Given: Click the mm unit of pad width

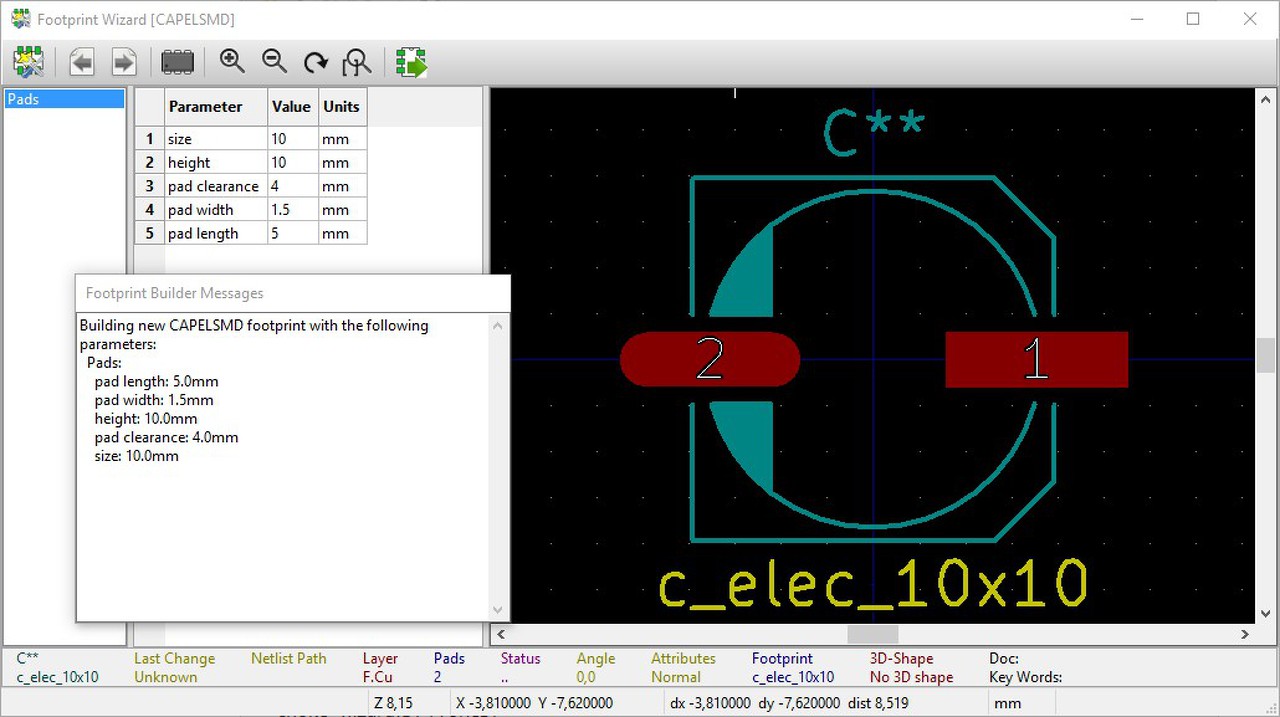Looking at the screenshot, I should click(x=342, y=210).
